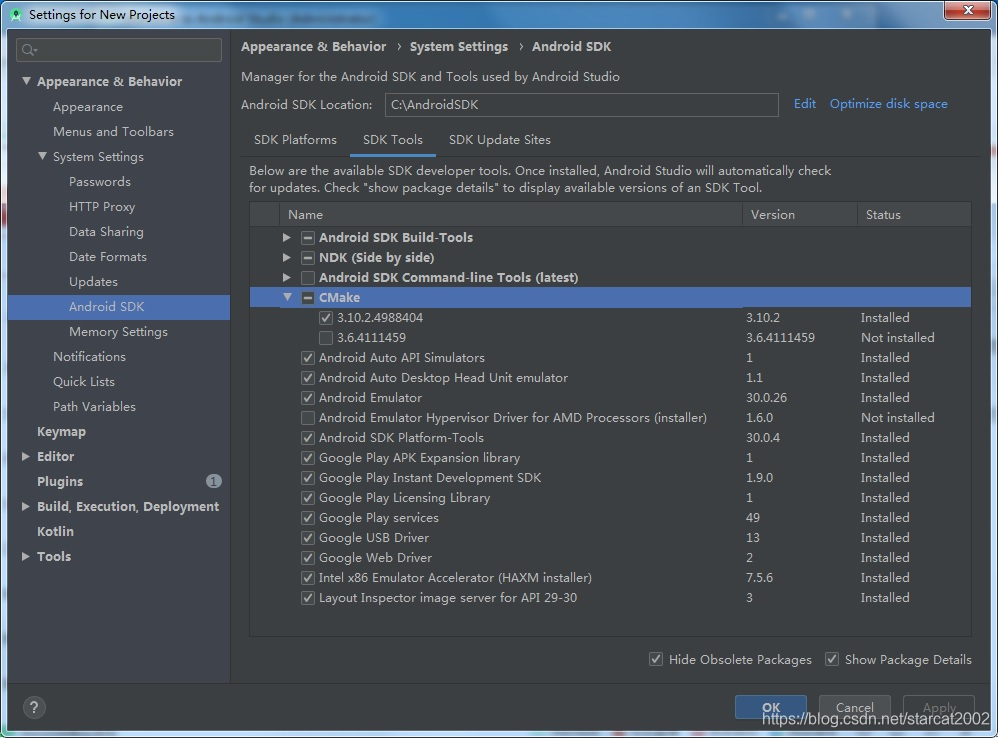The width and height of the screenshot is (1000, 738).
Task: Open Data Sharing settings
Action: point(106,232)
